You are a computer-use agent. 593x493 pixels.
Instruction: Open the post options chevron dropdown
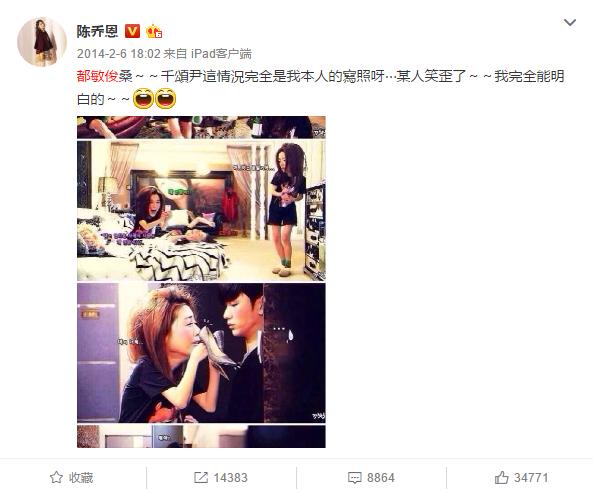pyautogui.click(x=570, y=22)
